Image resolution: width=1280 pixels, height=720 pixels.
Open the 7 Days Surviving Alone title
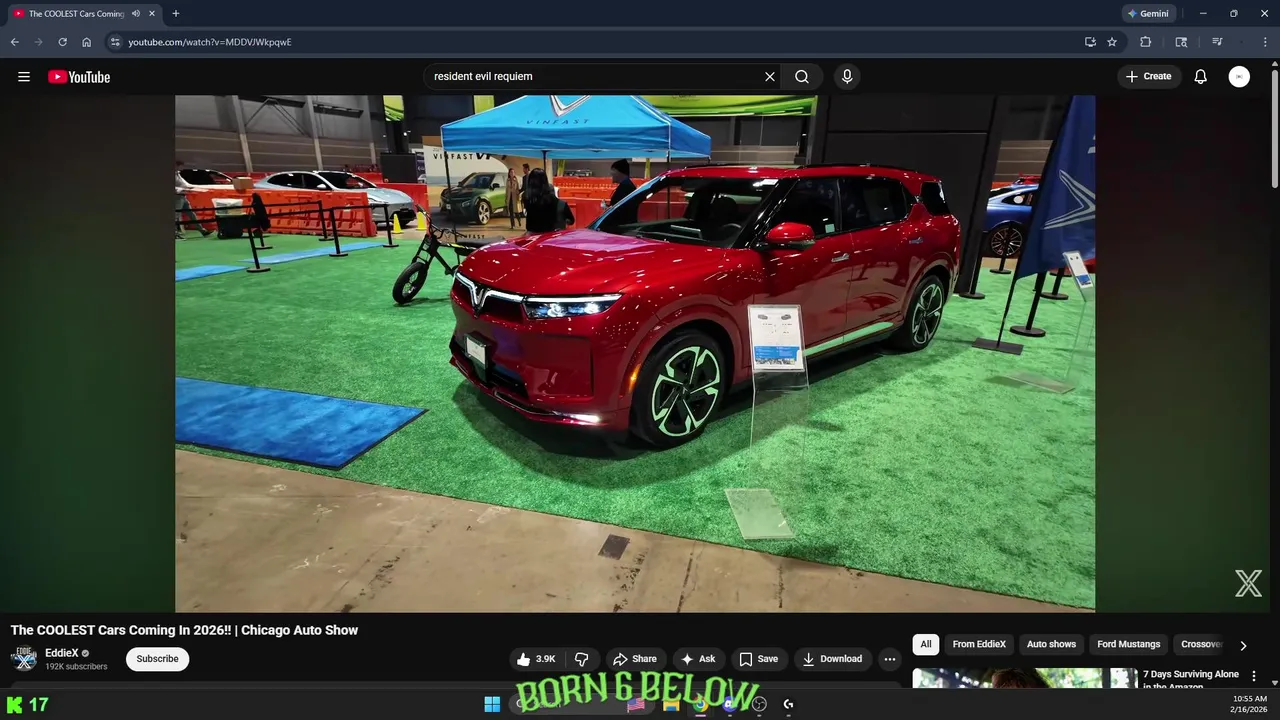click(x=1191, y=680)
